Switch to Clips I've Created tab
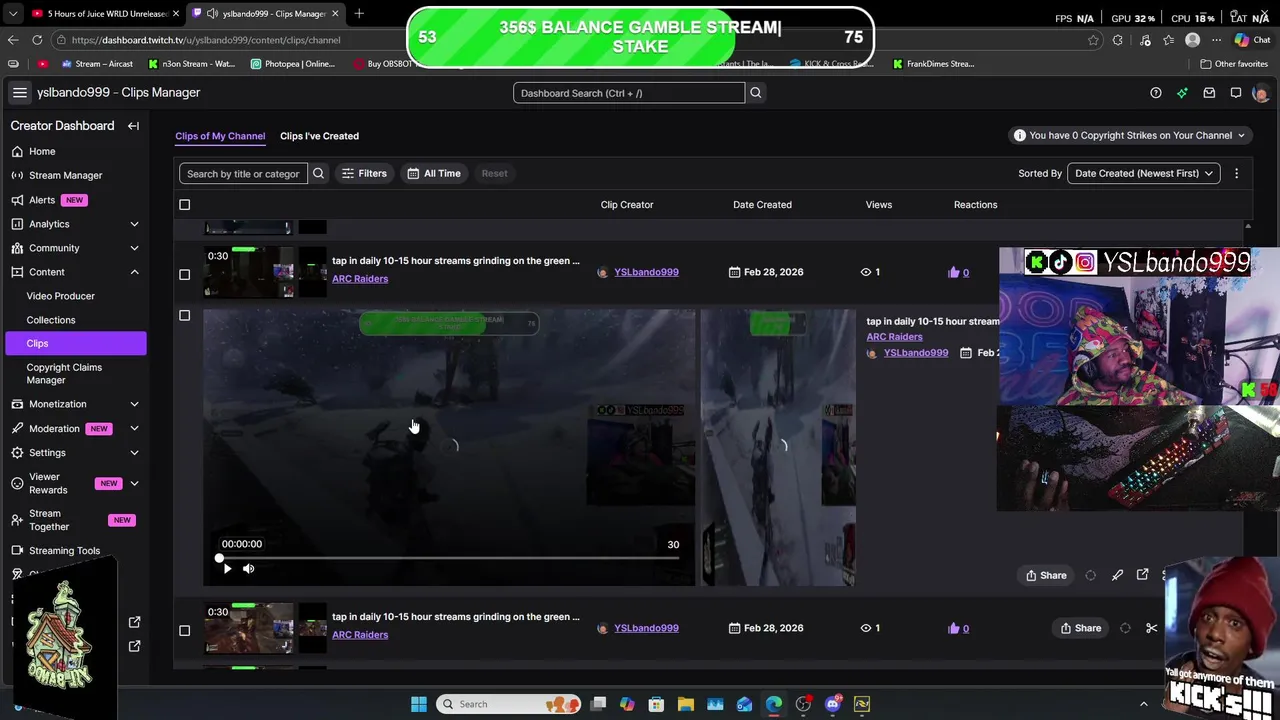1280x720 pixels. coord(319,136)
